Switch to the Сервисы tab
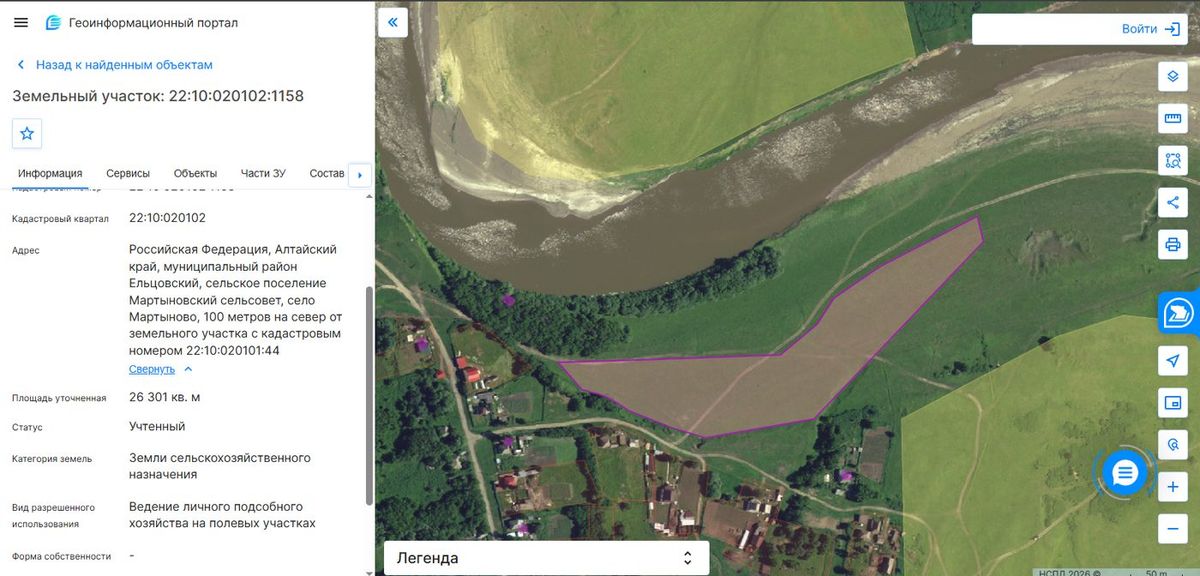 [x=128, y=173]
